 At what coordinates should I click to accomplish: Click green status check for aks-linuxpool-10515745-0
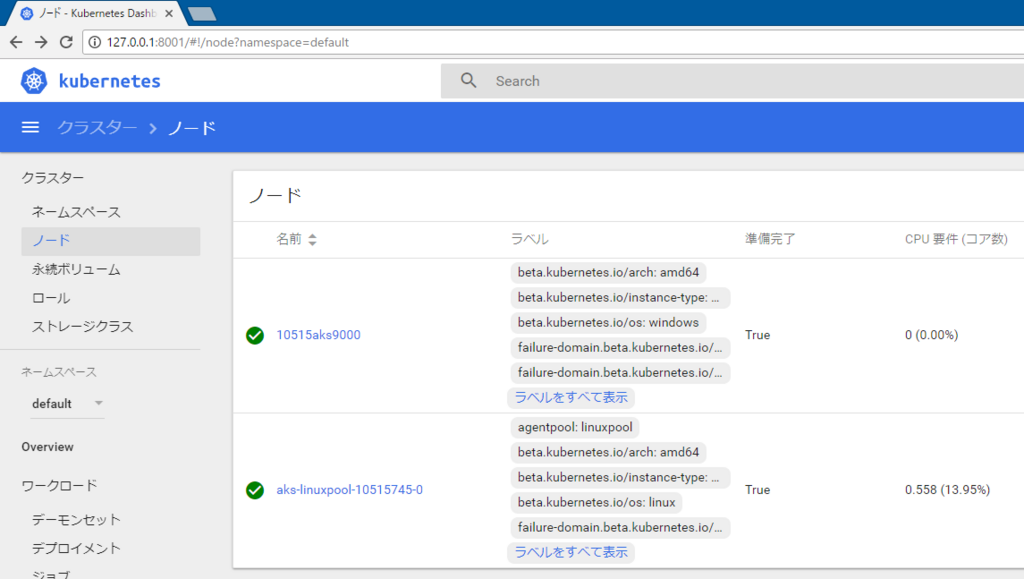tap(255, 490)
